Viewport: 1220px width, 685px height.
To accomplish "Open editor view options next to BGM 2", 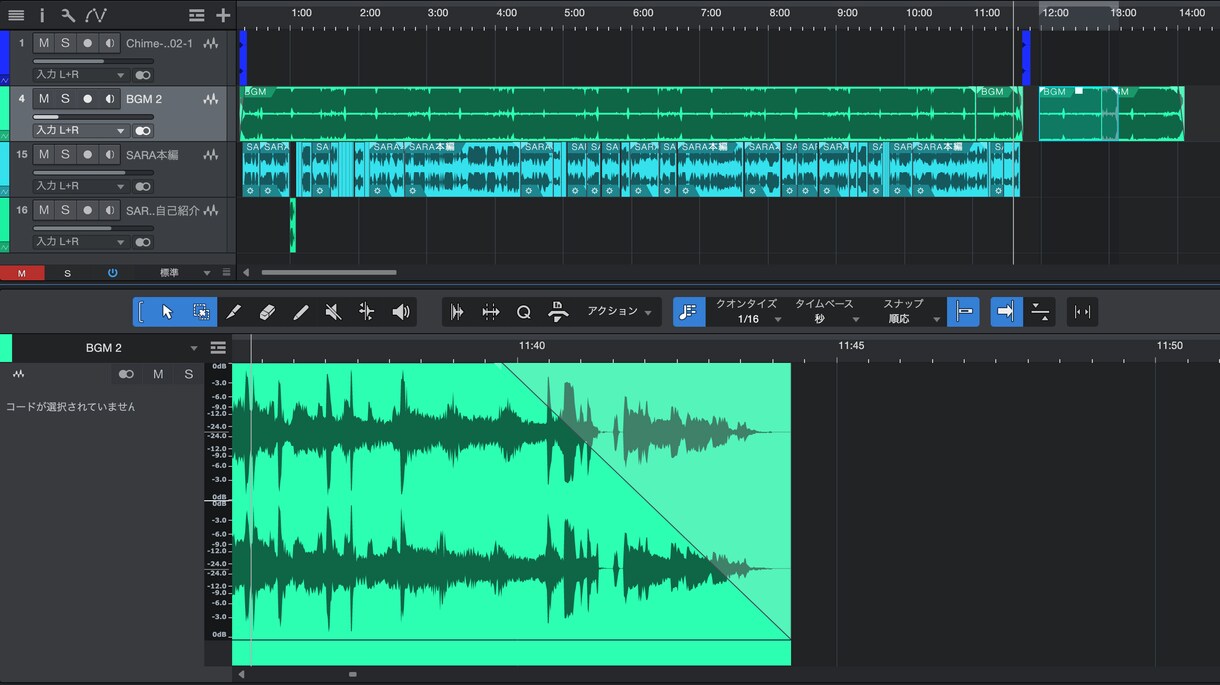I will pyautogui.click(x=218, y=348).
